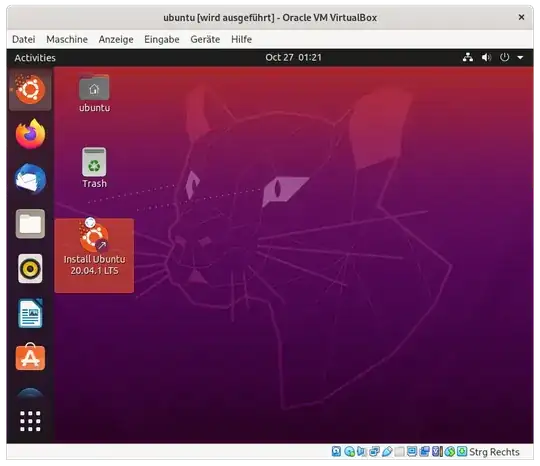The height and width of the screenshot is (466, 540).
Task: Click the display status bar icon
Action: click(x=412, y=451)
